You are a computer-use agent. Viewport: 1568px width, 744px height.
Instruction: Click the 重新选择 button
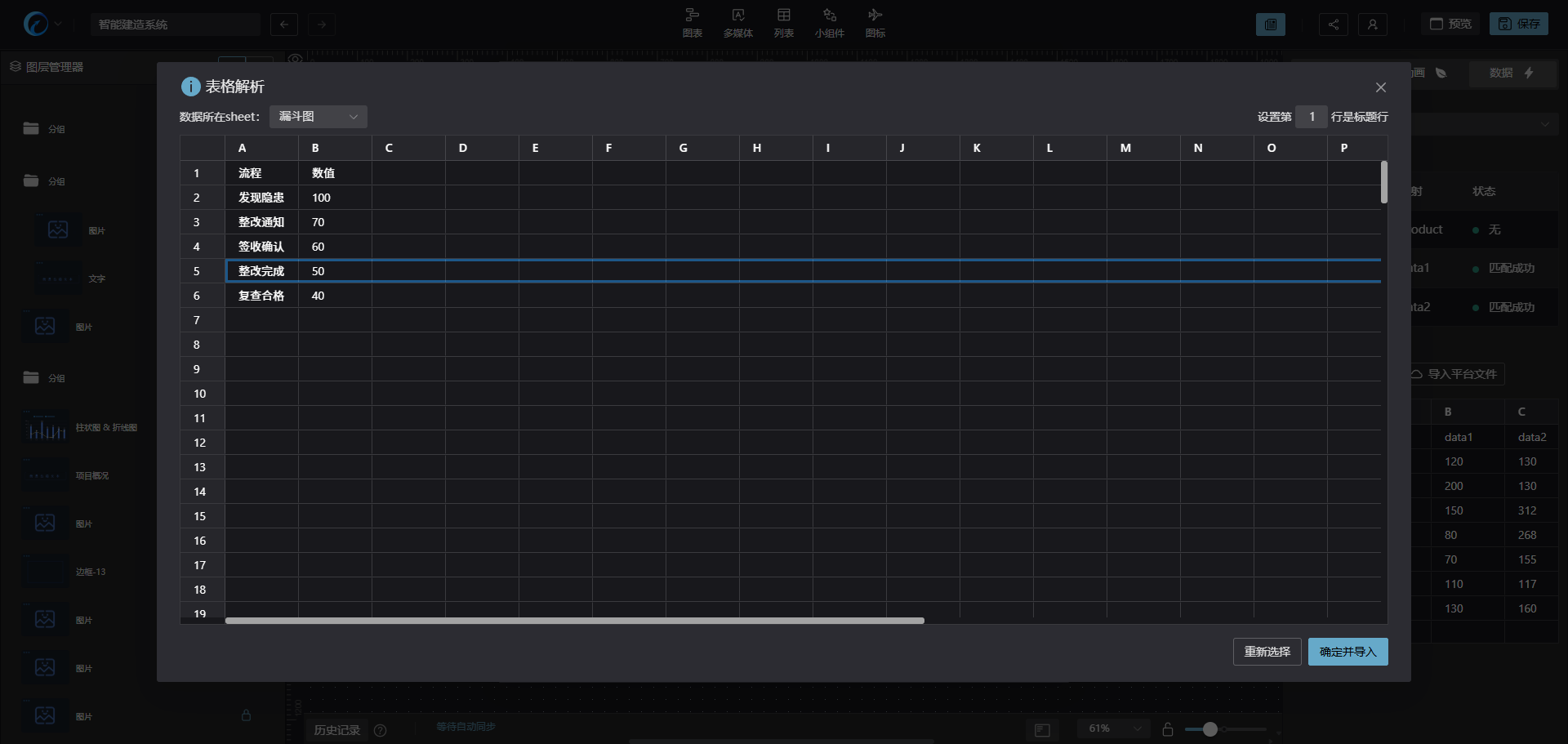tap(1267, 652)
